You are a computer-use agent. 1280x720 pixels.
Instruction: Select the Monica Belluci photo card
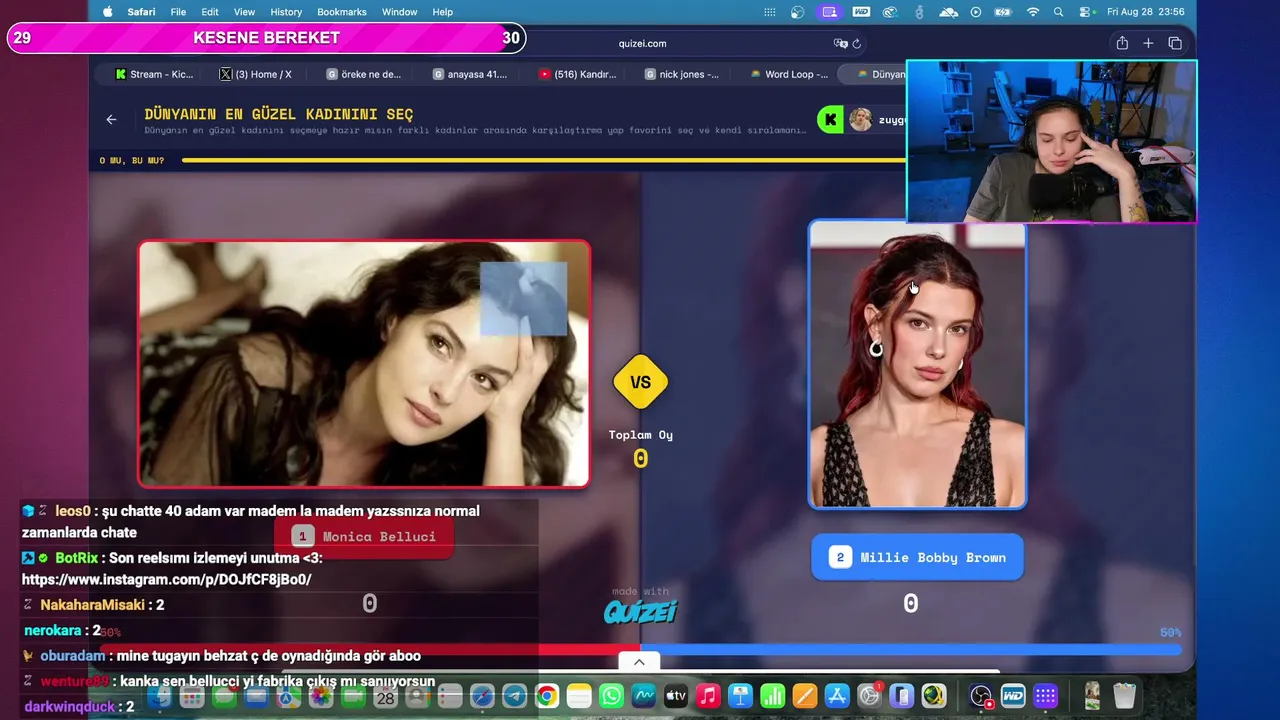364,364
